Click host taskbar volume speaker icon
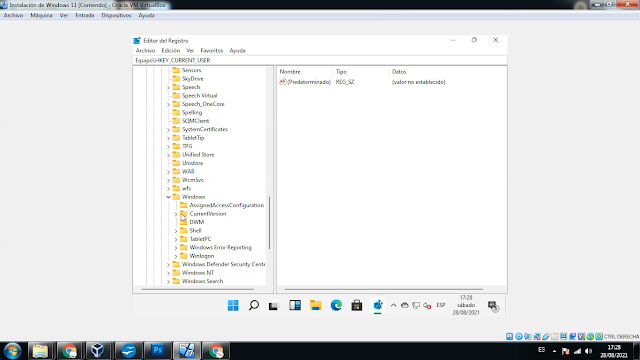640x360 pixels. (x=589, y=351)
